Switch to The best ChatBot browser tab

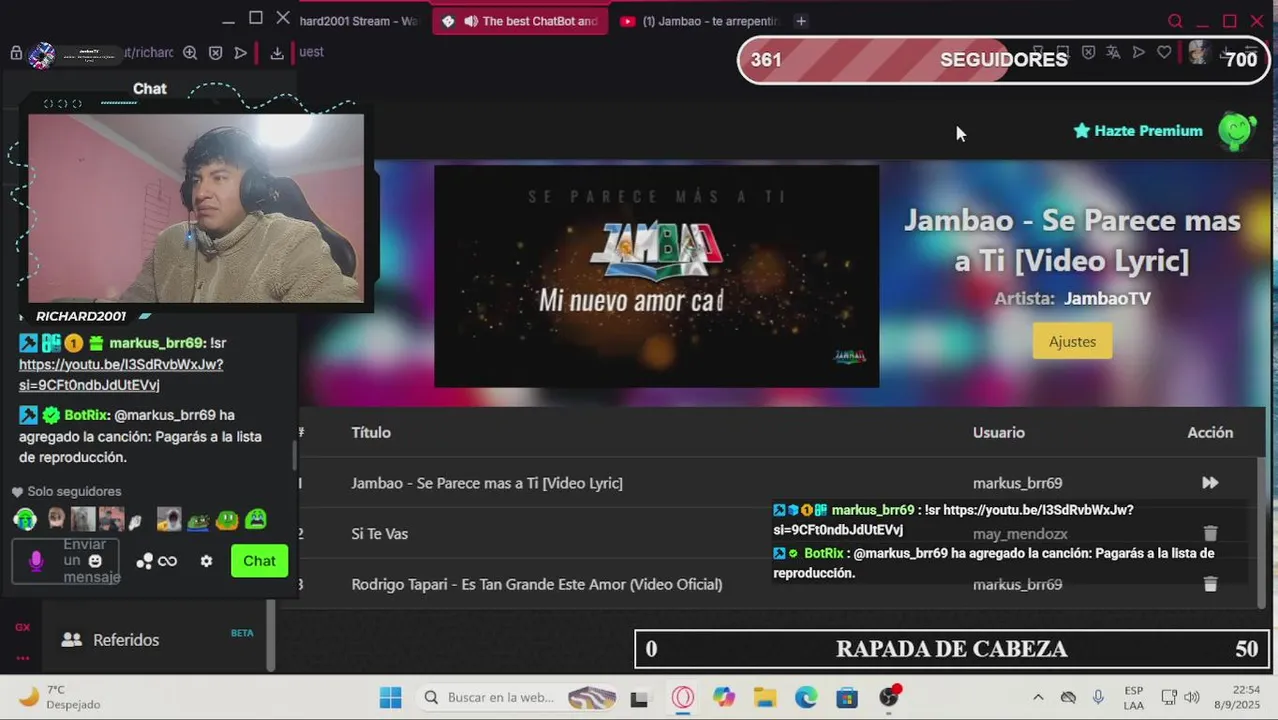click(520, 21)
